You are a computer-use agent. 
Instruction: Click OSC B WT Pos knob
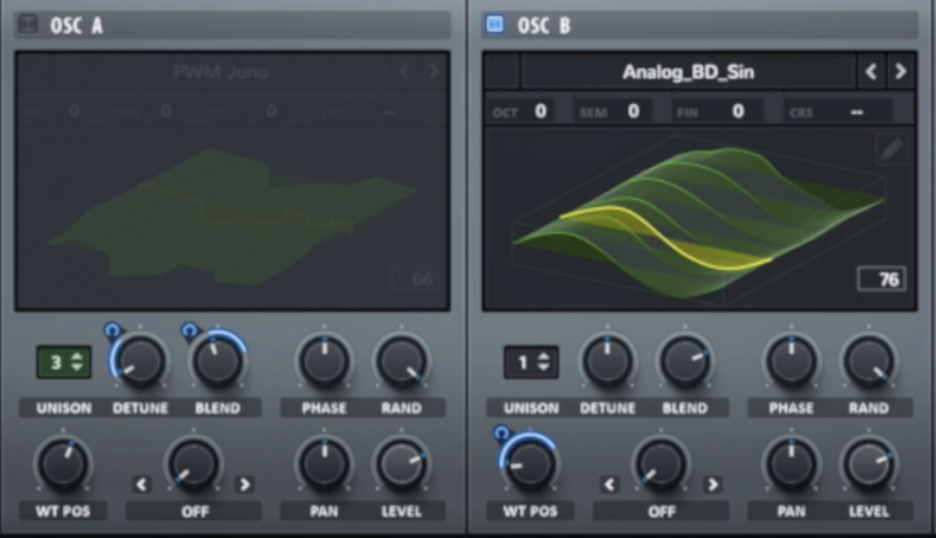pyautogui.click(x=530, y=465)
